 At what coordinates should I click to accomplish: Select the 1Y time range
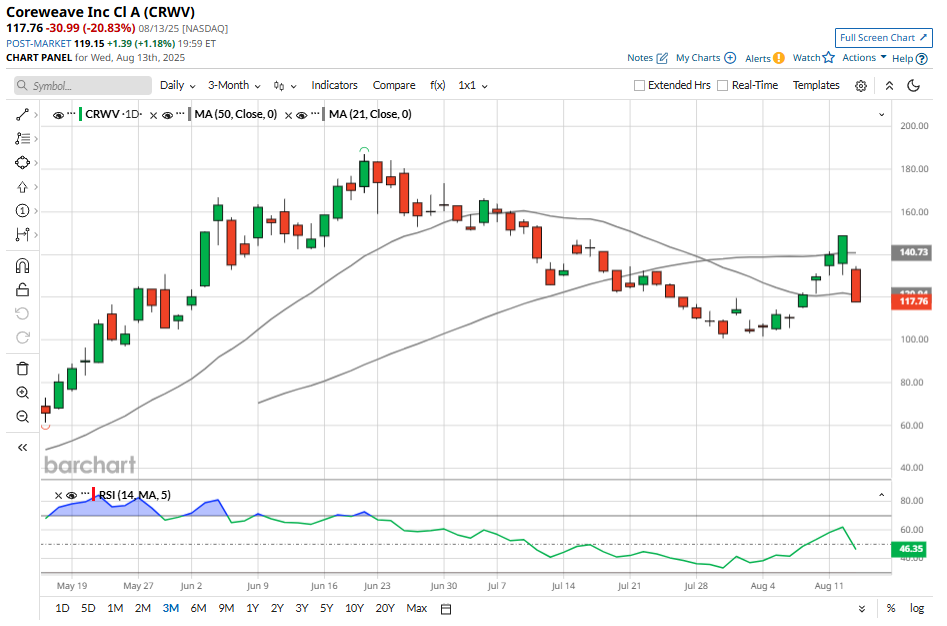point(252,608)
